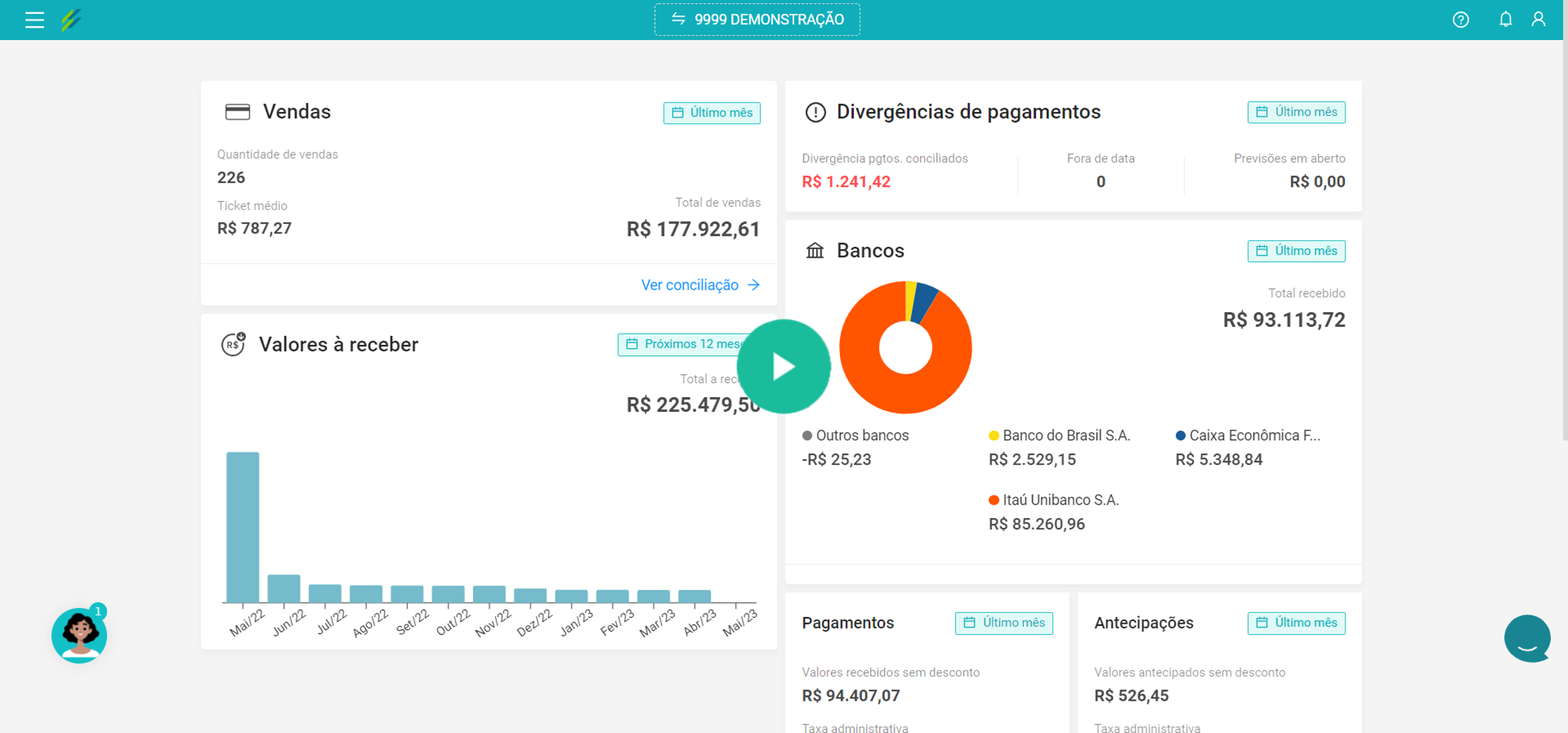Change Antecipações Último mês period filter
Screen dimensions: 1568x733
coord(1296,623)
